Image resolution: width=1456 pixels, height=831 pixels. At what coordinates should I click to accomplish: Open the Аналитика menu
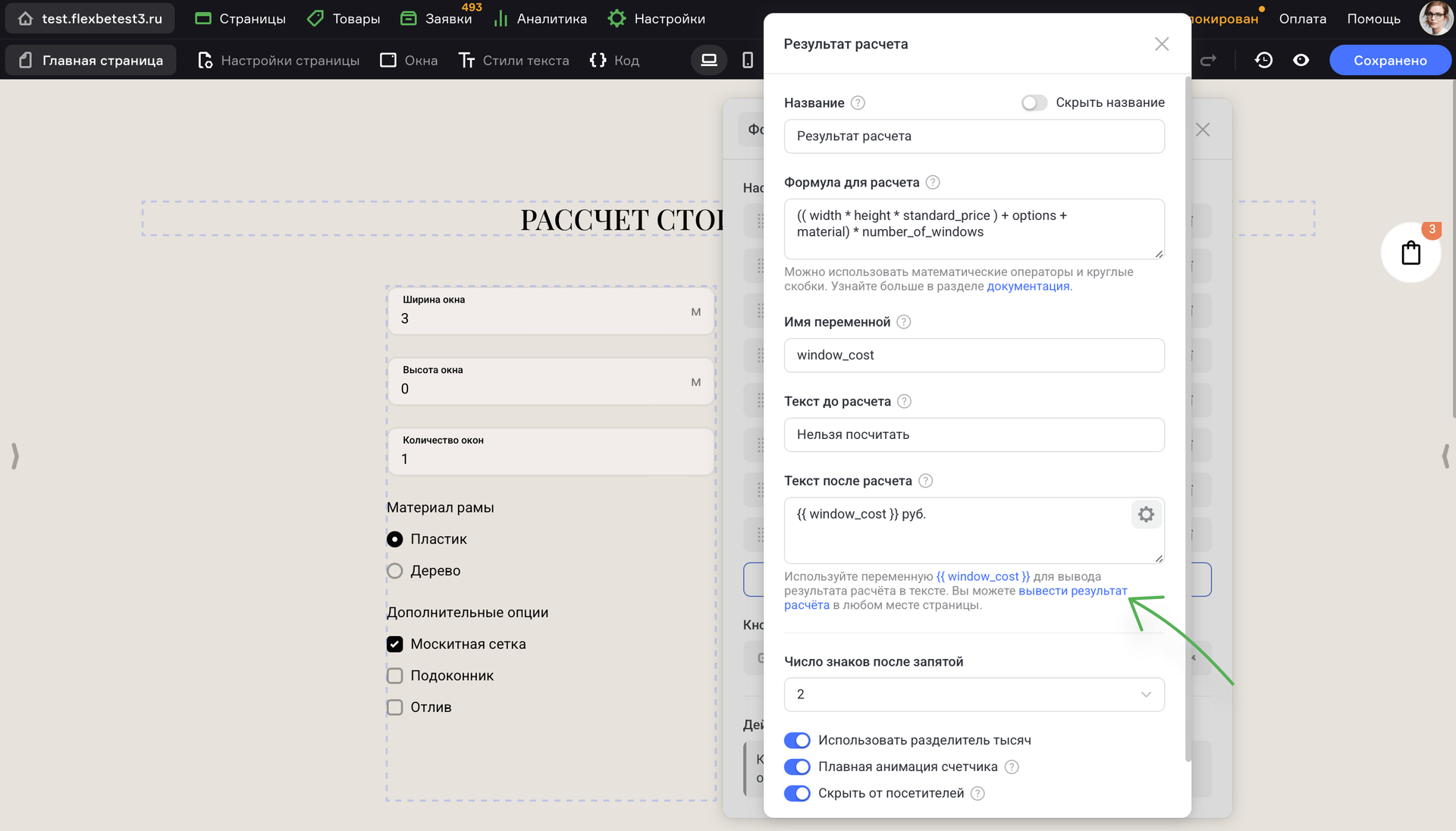540,18
